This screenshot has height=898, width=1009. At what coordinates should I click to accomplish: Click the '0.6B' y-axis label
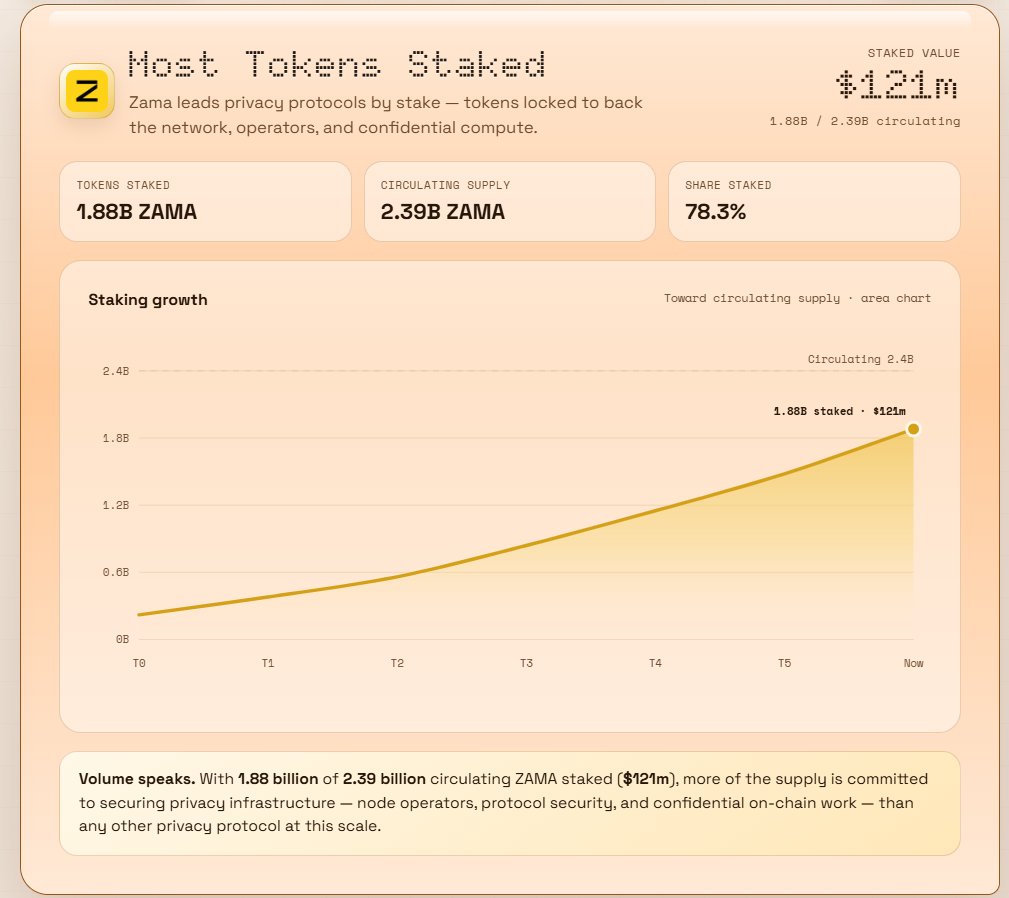click(116, 572)
